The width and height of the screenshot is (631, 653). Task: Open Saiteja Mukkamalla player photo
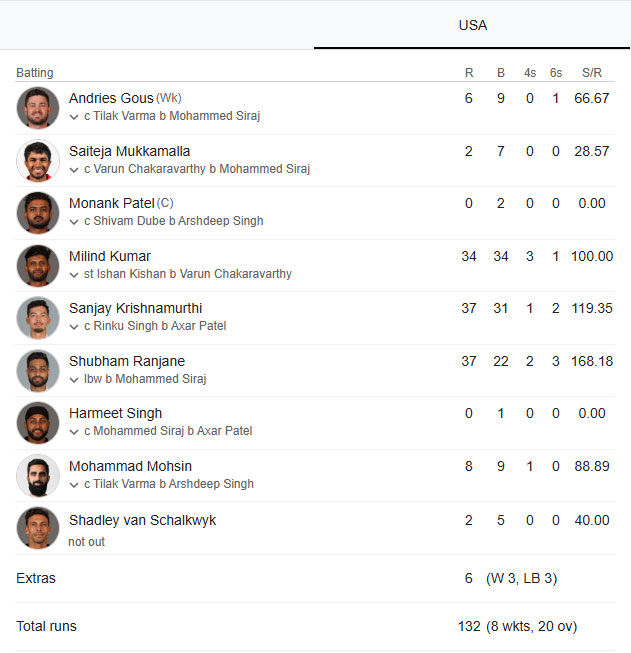click(x=38, y=160)
